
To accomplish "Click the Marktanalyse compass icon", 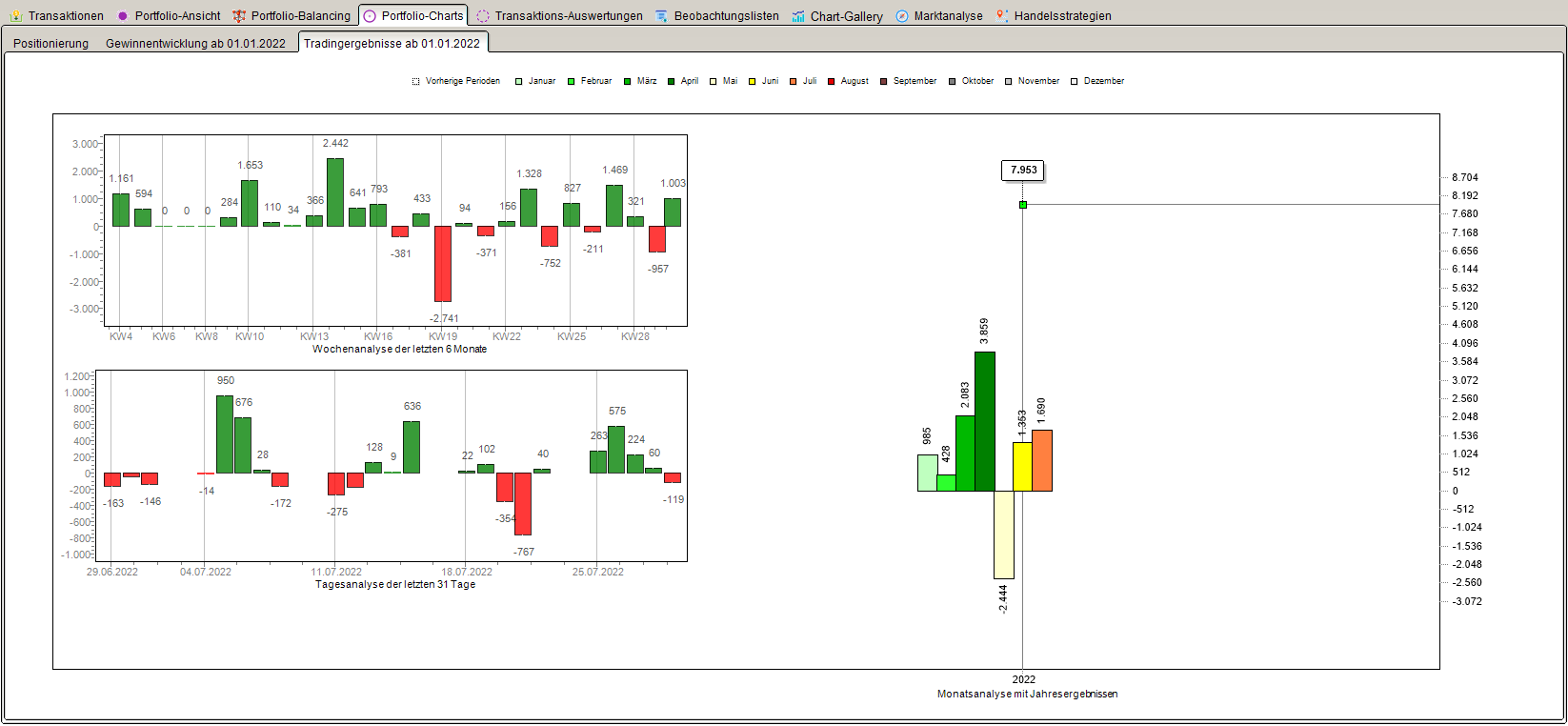I will pyautogui.click(x=902, y=16).
